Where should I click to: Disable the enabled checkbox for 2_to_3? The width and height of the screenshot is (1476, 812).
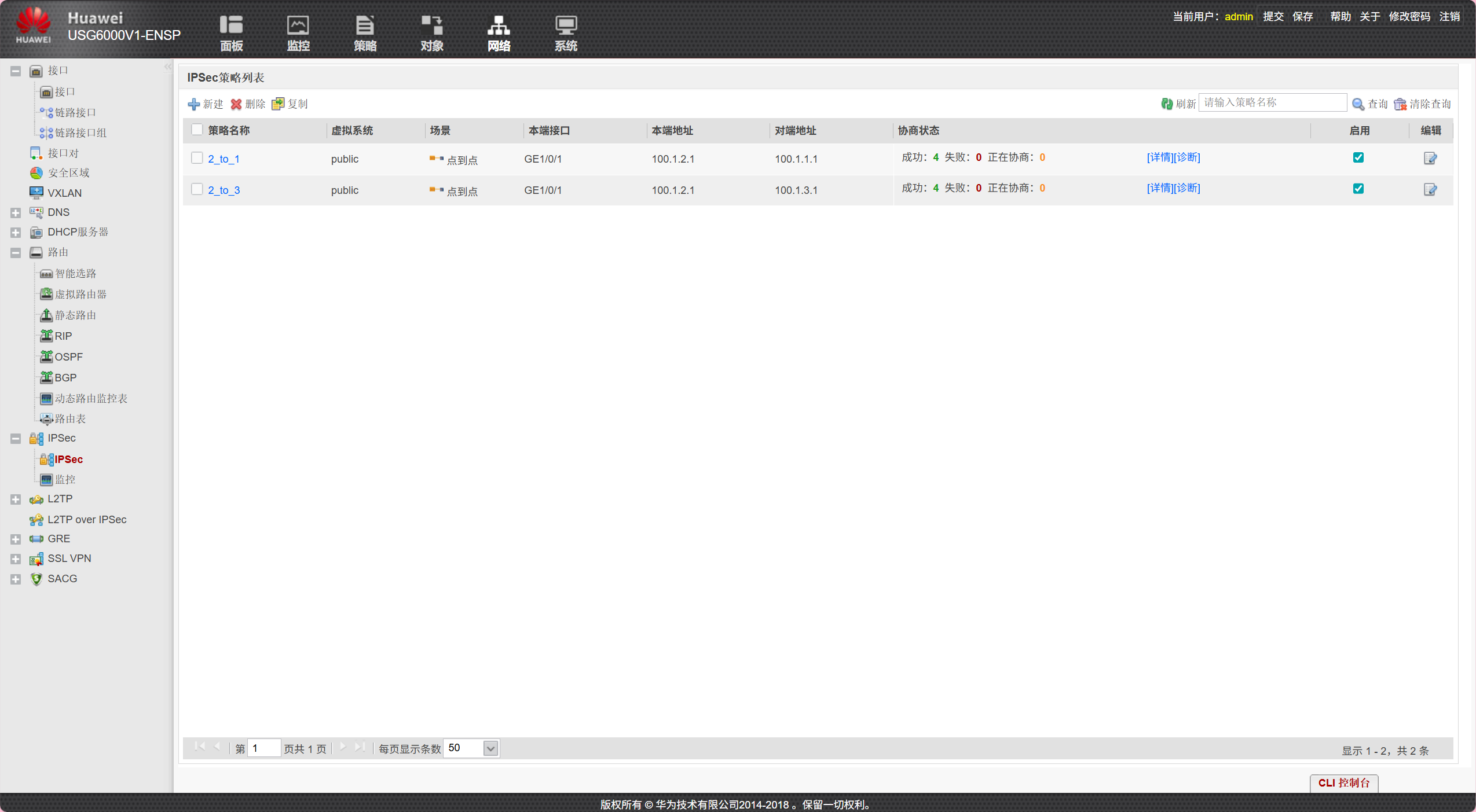pyautogui.click(x=1358, y=189)
